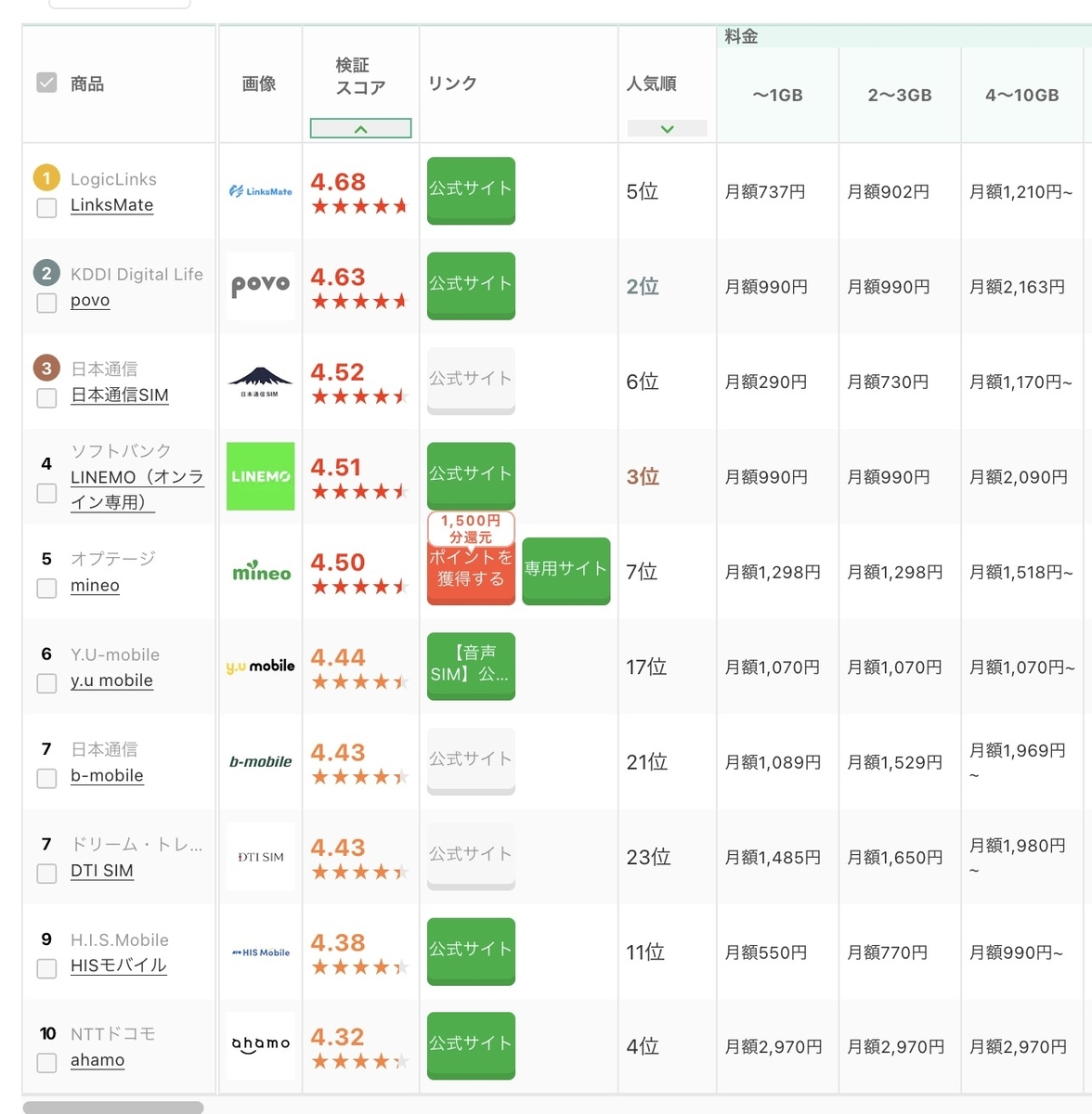
Task: Click the horizontal table scrollbar
Action: tap(112, 1107)
